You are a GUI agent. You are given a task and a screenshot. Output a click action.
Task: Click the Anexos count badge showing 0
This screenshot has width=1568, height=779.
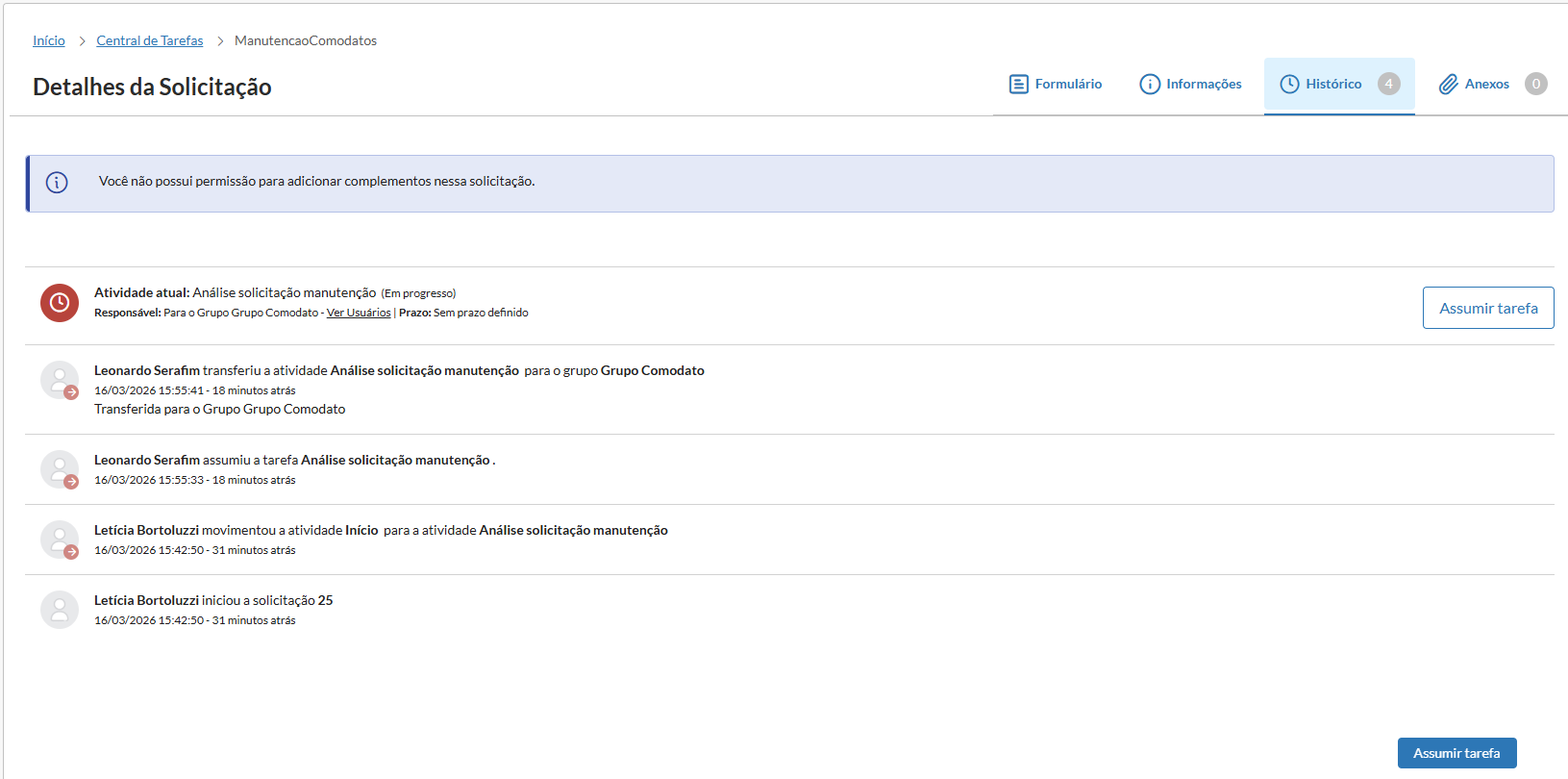click(1535, 85)
